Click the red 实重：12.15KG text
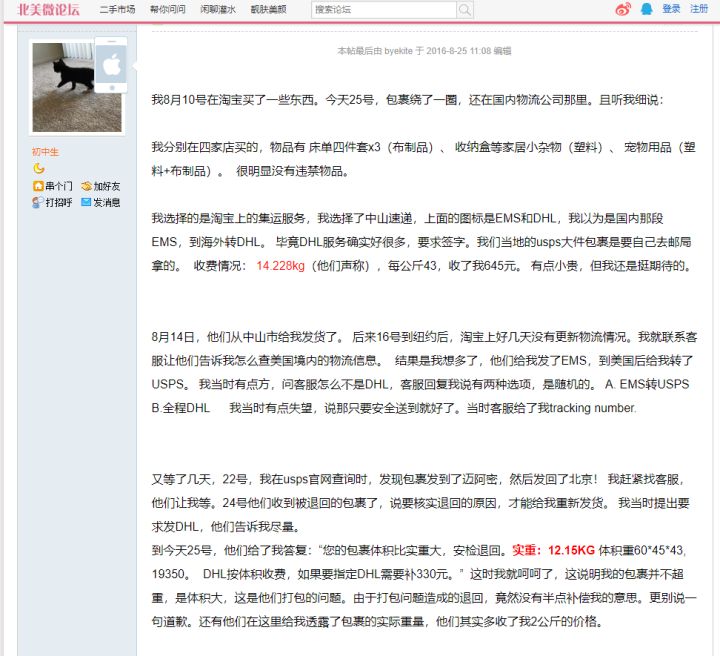 coord(553,550)
